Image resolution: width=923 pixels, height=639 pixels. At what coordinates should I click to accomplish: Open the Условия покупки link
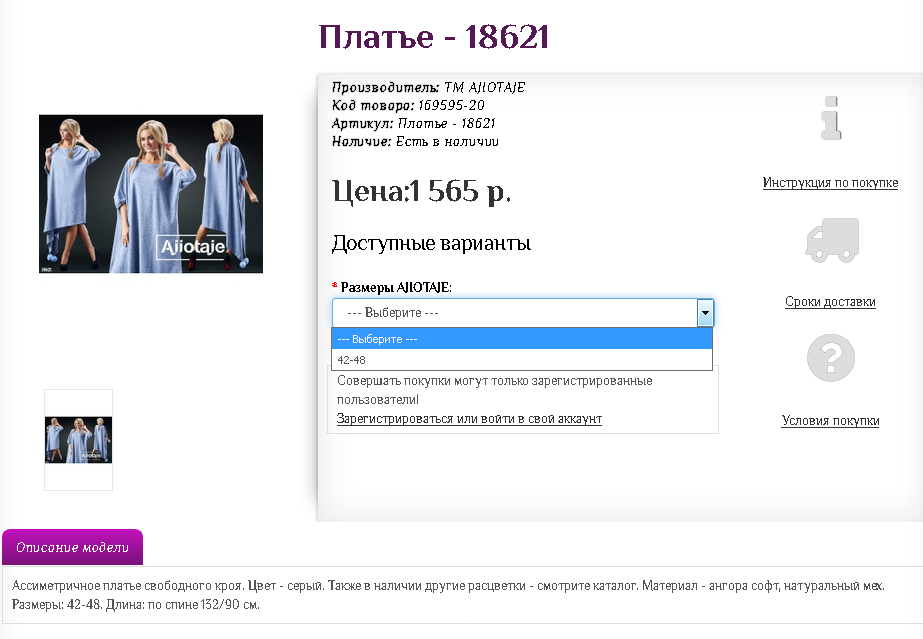coord(830,421)
